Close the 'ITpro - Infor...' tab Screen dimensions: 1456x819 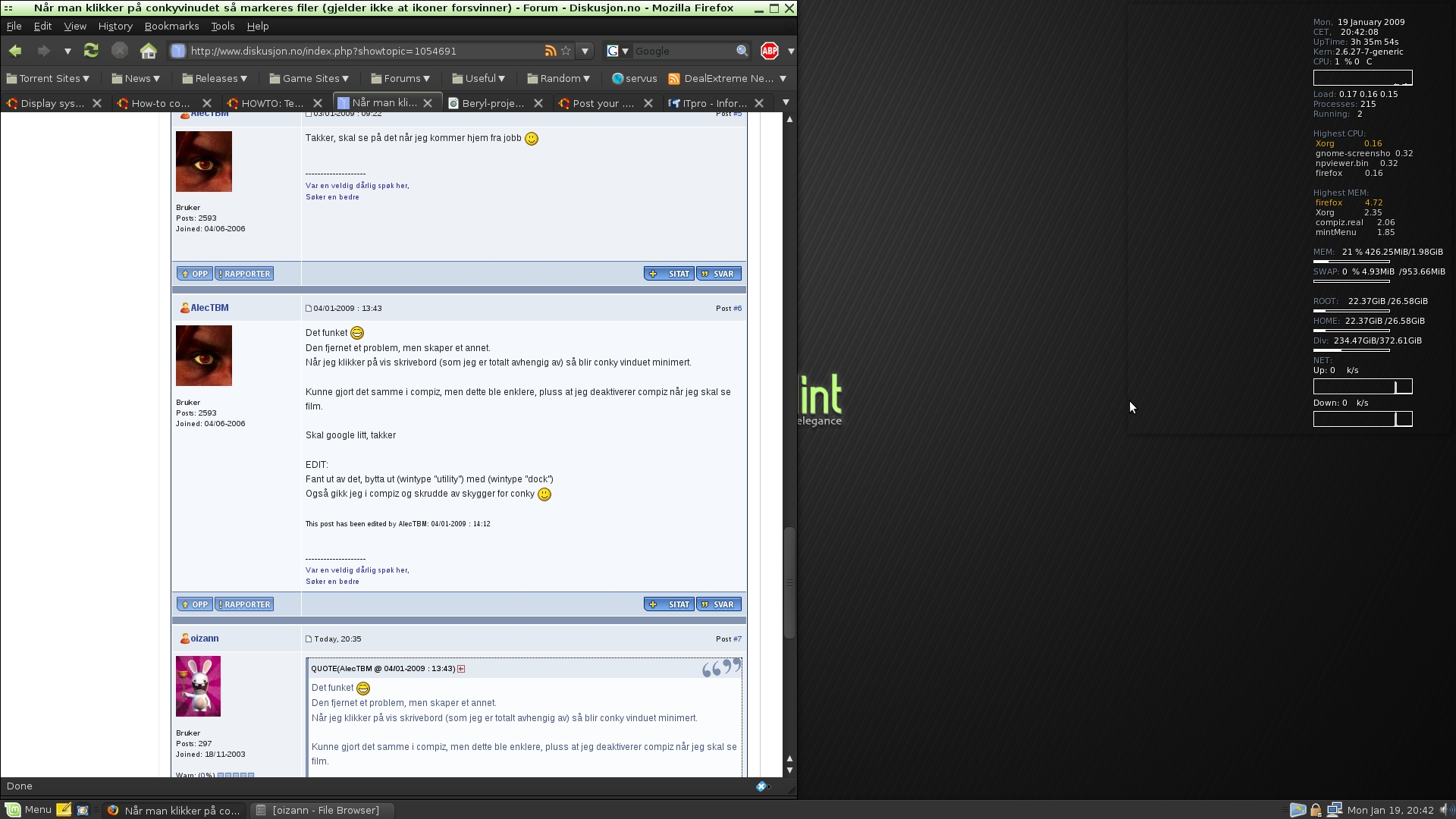point(758,103)
